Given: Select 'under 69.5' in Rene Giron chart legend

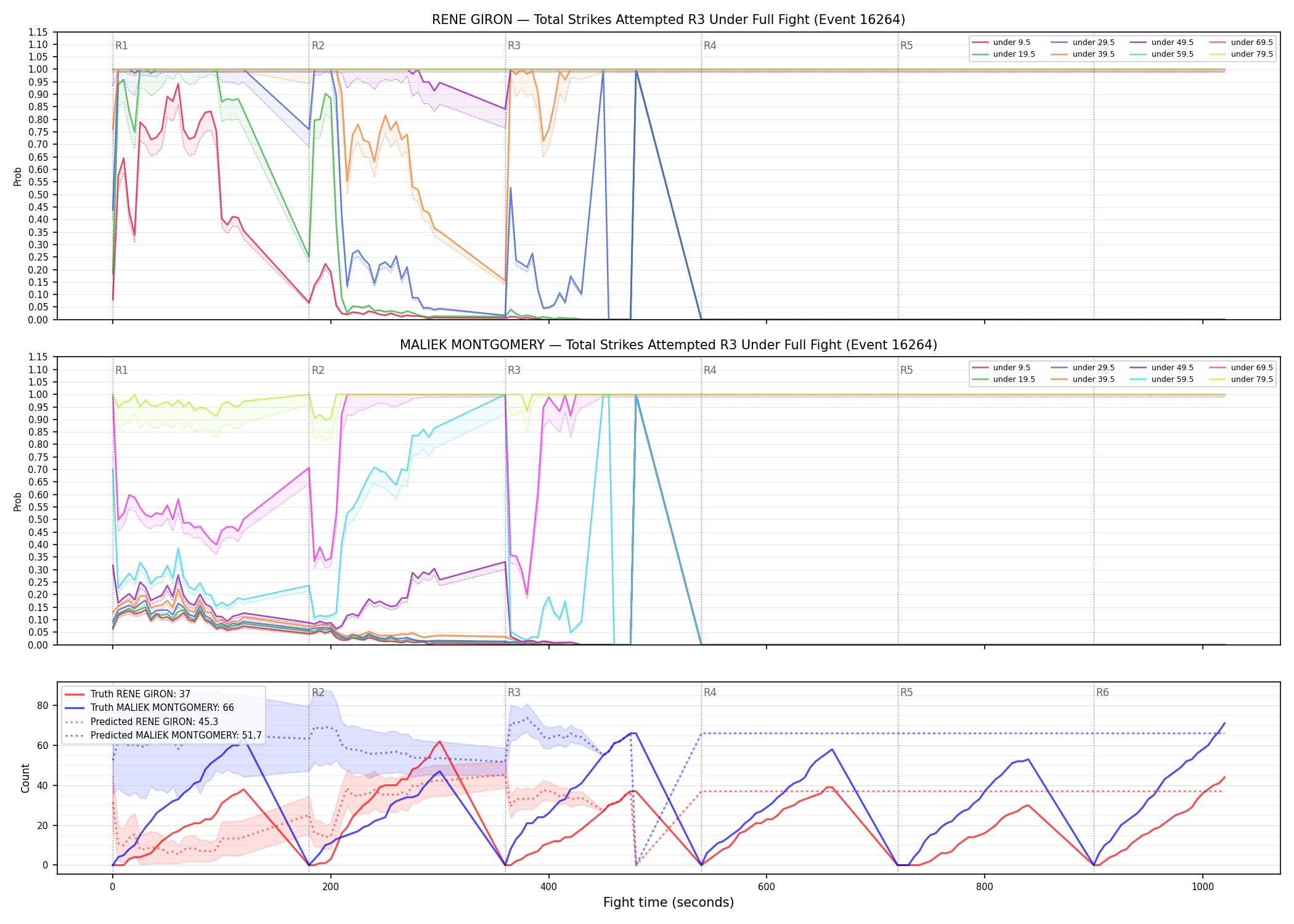Looking at the screenshot, I should 1241,43.
